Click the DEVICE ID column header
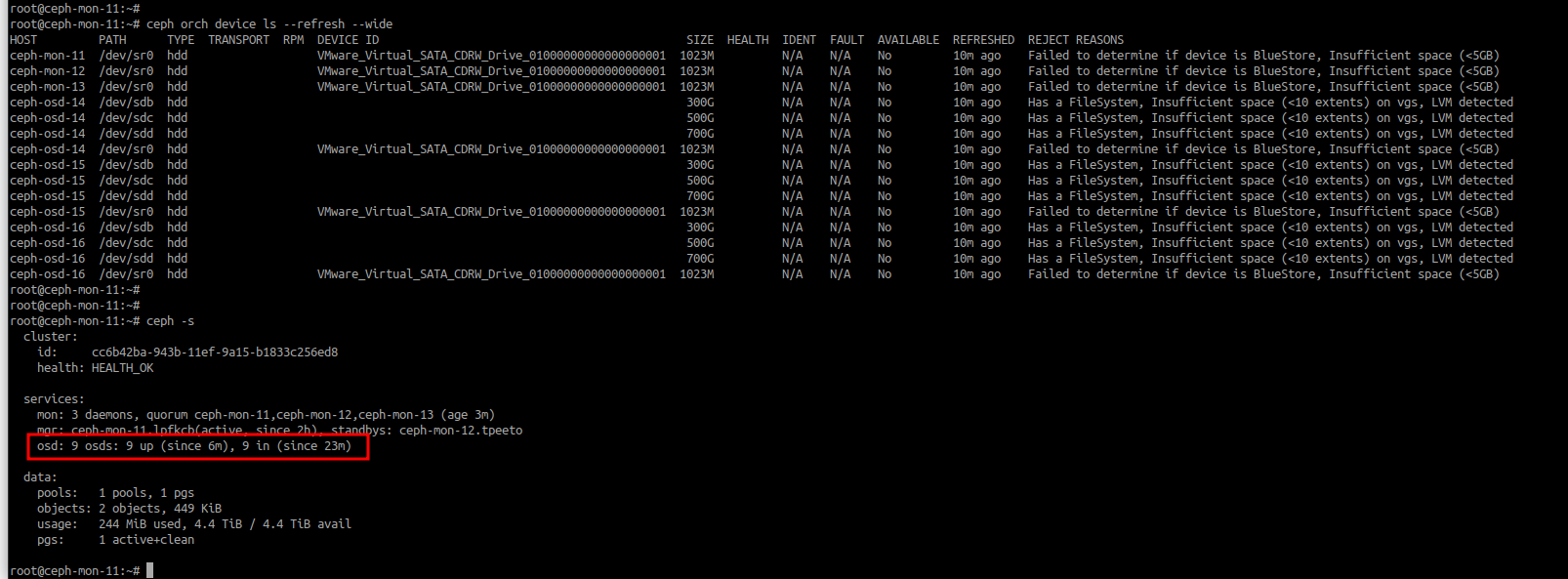This screenshot has height=579, width=1568. 348,40
